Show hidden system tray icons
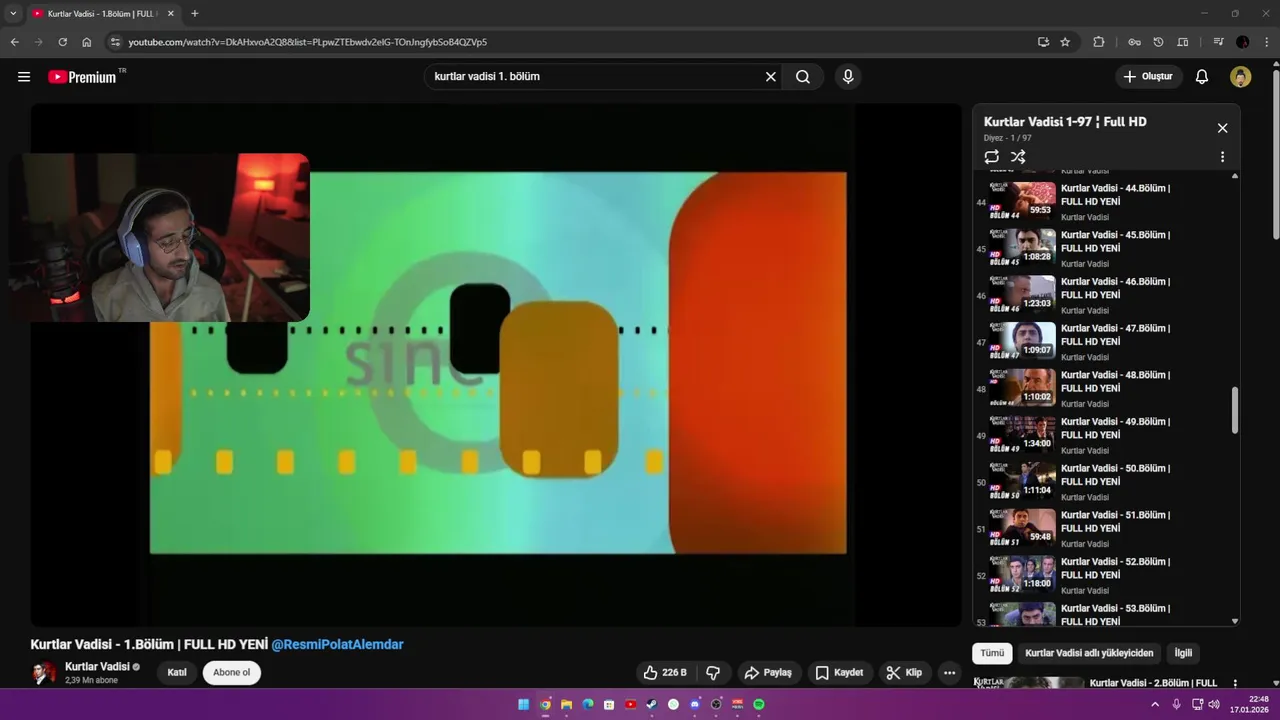This screenshot has width=1280, height=720. (1155, 704)
